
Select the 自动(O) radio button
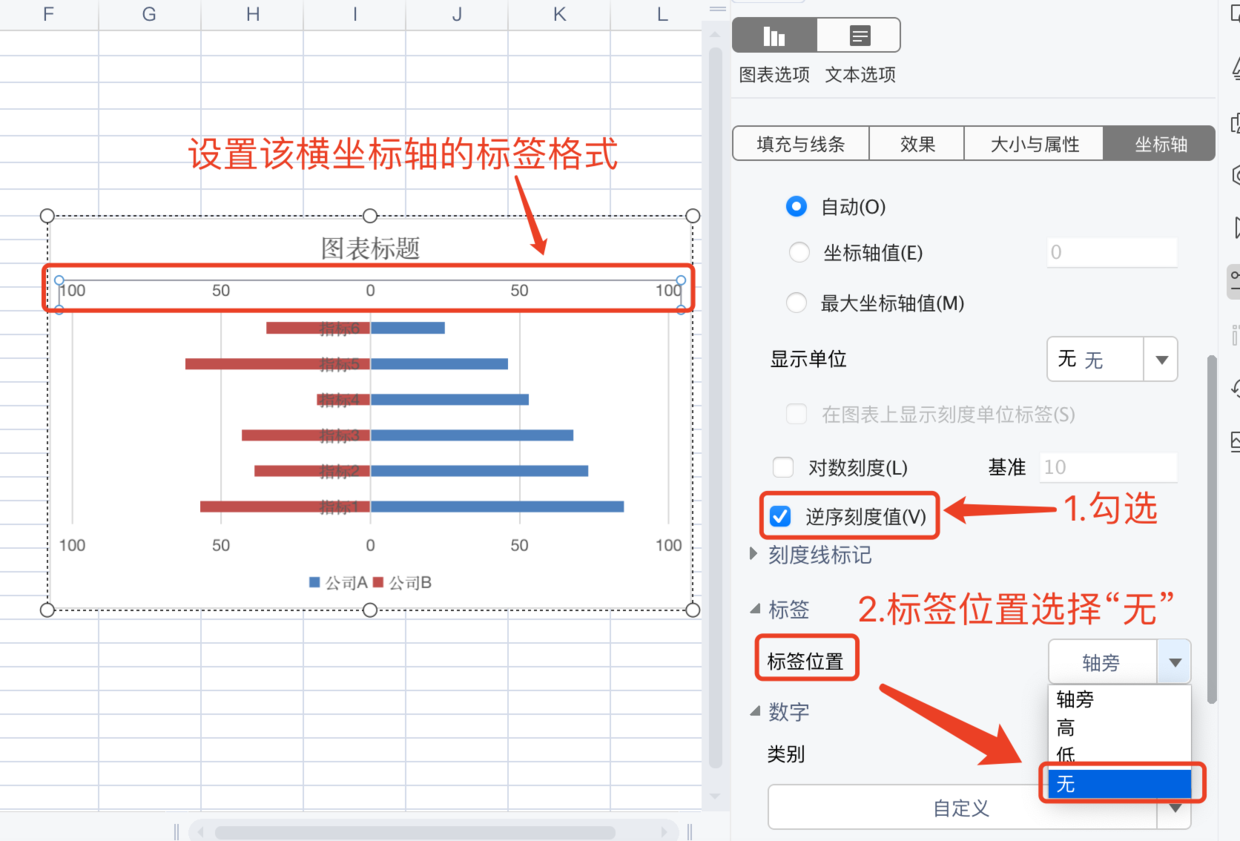pyautogui.click(x=796, y=207)
